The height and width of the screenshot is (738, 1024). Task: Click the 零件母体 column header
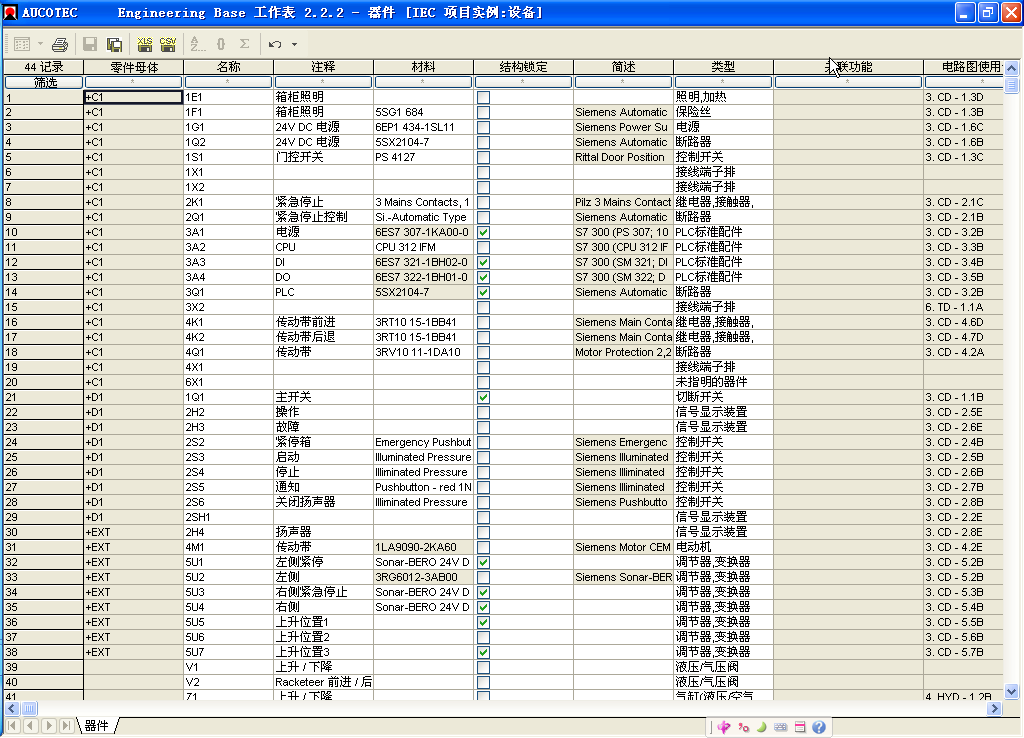pos(133,67)
